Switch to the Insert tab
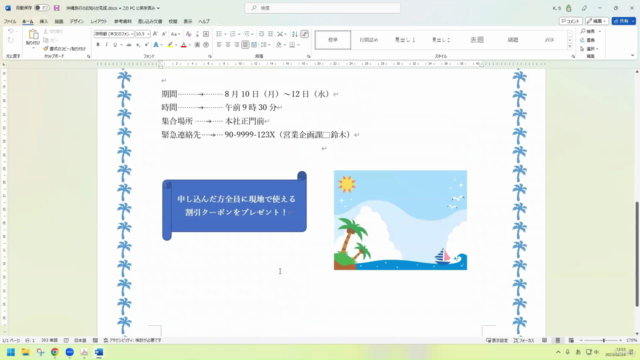Screen dimensions: 640x360 [44, 21]
